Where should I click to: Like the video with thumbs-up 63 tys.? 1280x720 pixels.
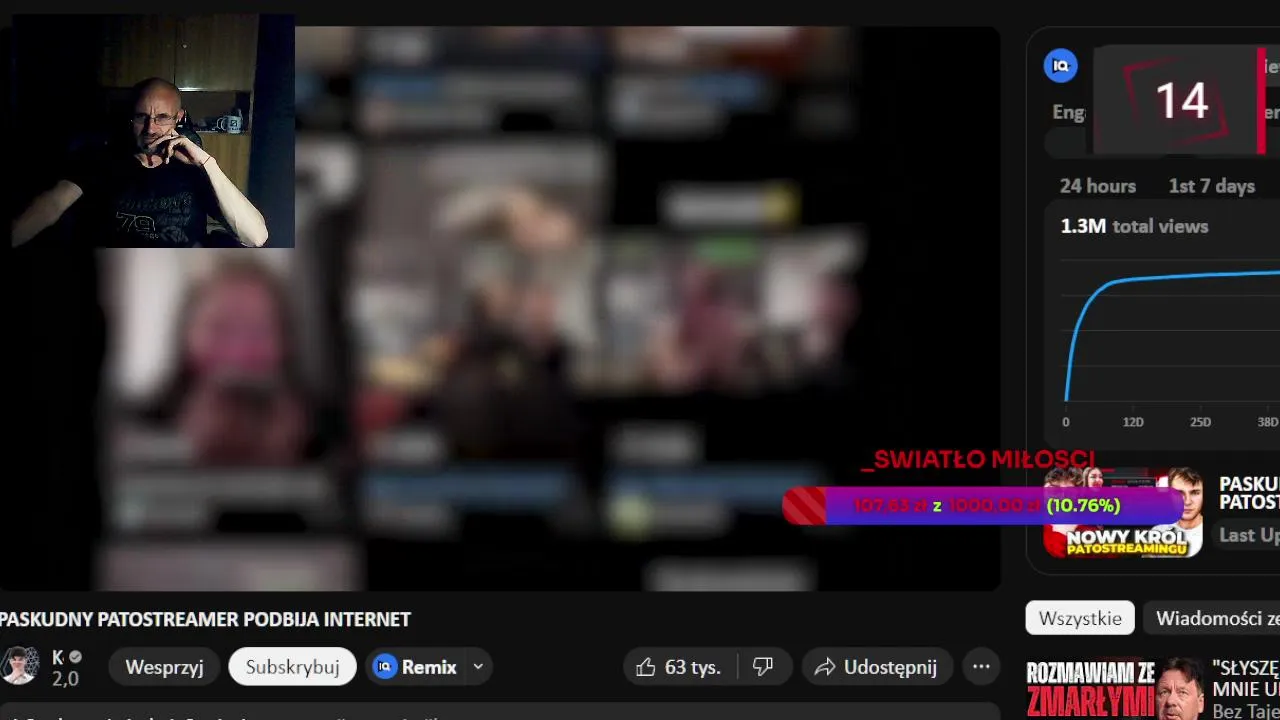pyautogui.click(x=679, y=667)
